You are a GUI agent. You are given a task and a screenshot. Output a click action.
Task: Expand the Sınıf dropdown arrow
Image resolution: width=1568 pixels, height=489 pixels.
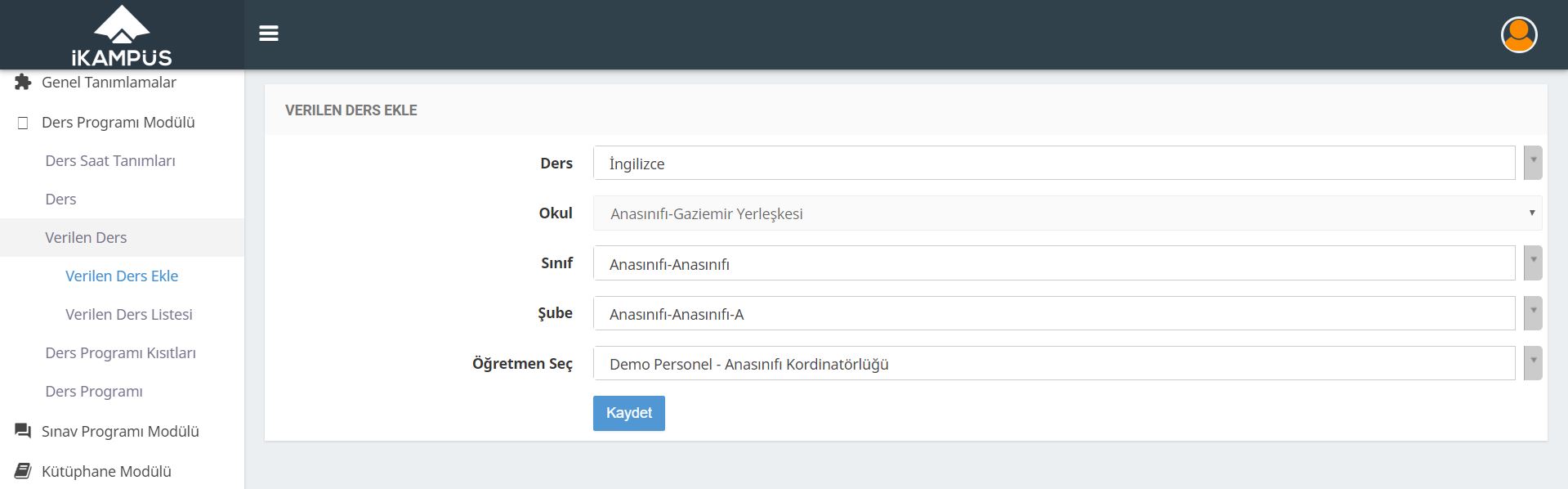[x=1533, y=263]
